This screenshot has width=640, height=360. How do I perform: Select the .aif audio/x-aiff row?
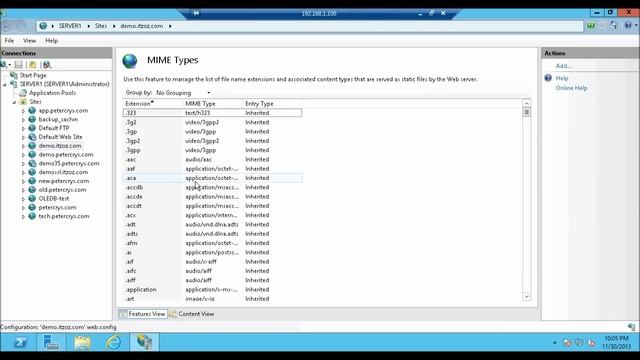[x=212, y=262]
